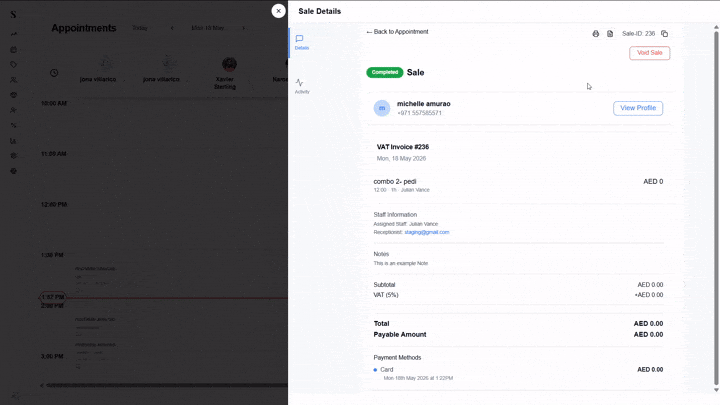Go to next day in Appointments calendar

(x=243, y=28)
